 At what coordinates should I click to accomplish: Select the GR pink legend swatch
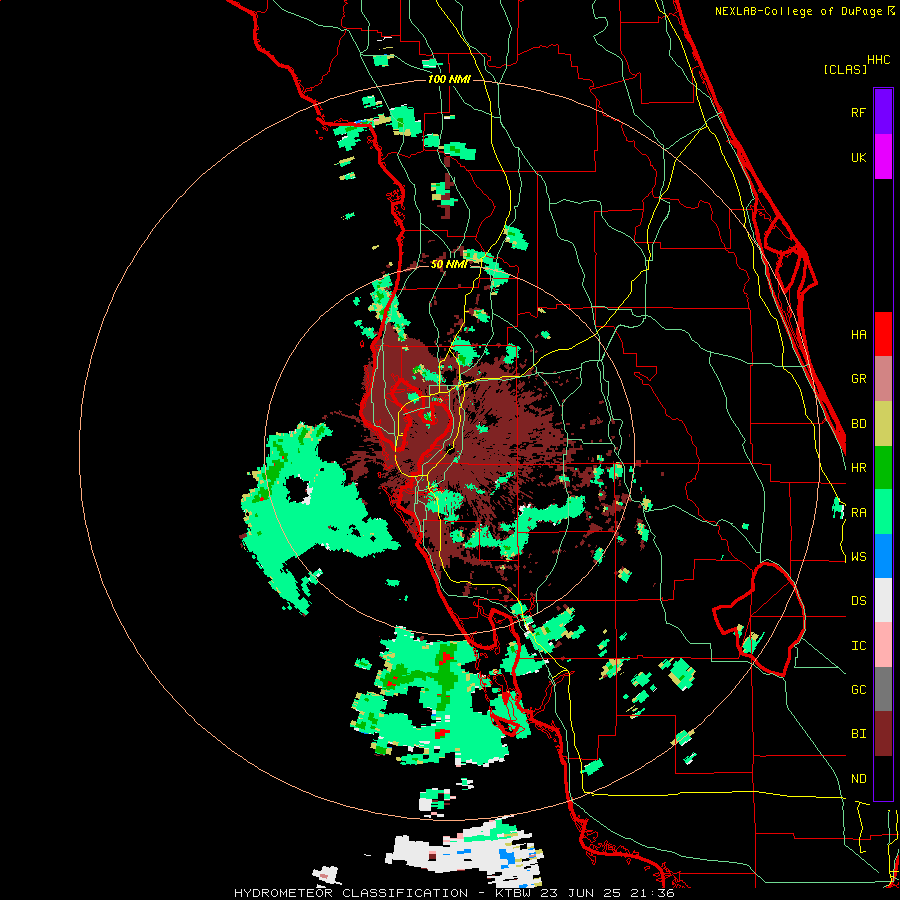883,379
